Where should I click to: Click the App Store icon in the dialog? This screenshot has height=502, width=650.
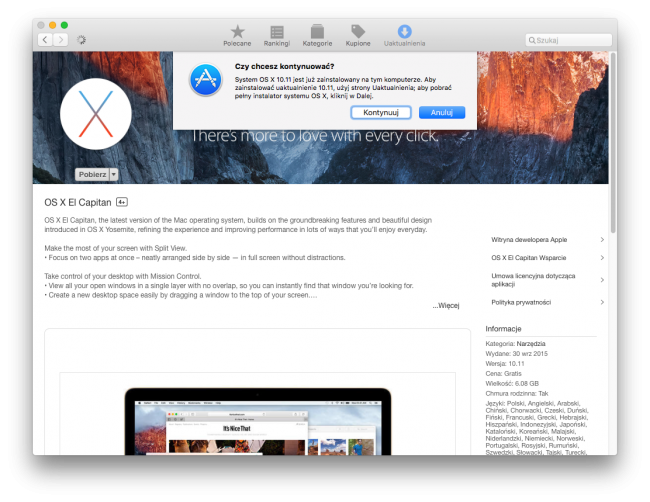[206, 80]
